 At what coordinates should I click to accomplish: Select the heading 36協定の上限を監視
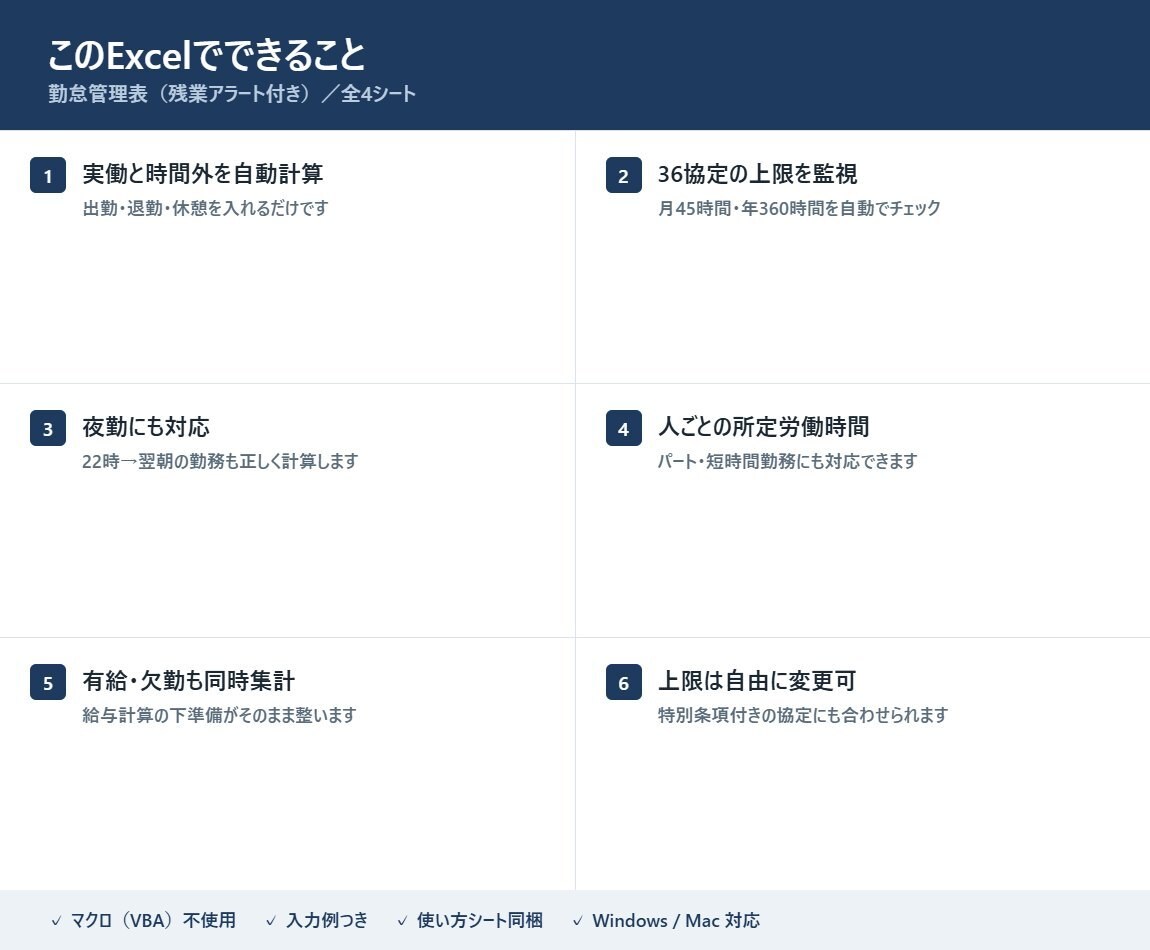[758, 174]
